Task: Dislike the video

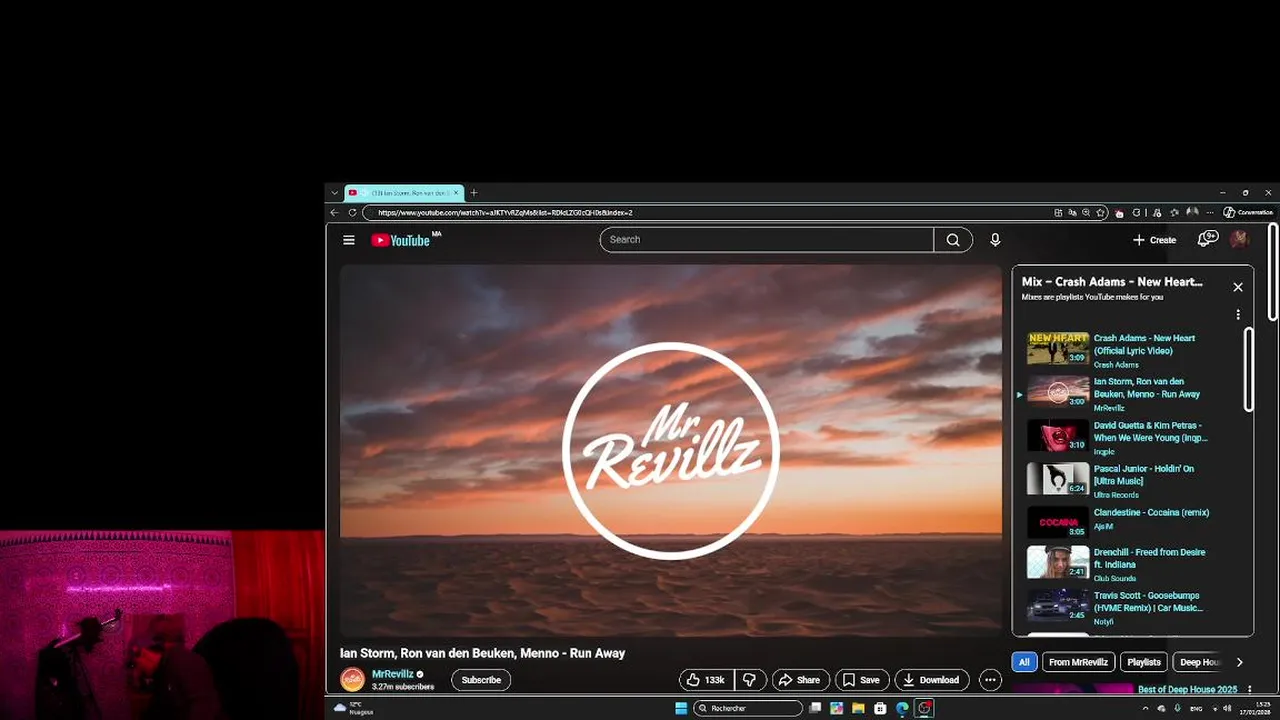Action: (749, 680)
